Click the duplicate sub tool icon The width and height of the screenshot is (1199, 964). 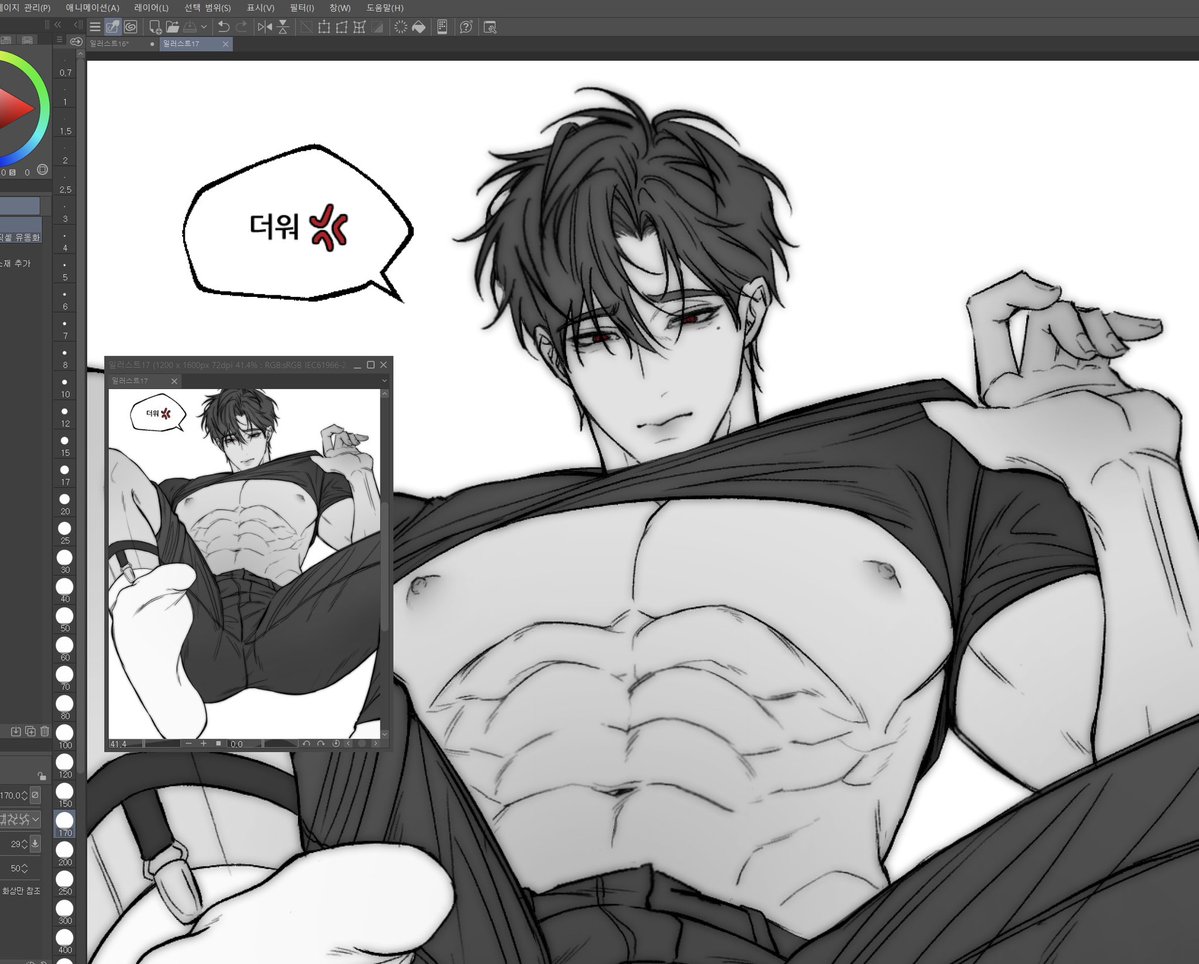(x=31, y=732)
